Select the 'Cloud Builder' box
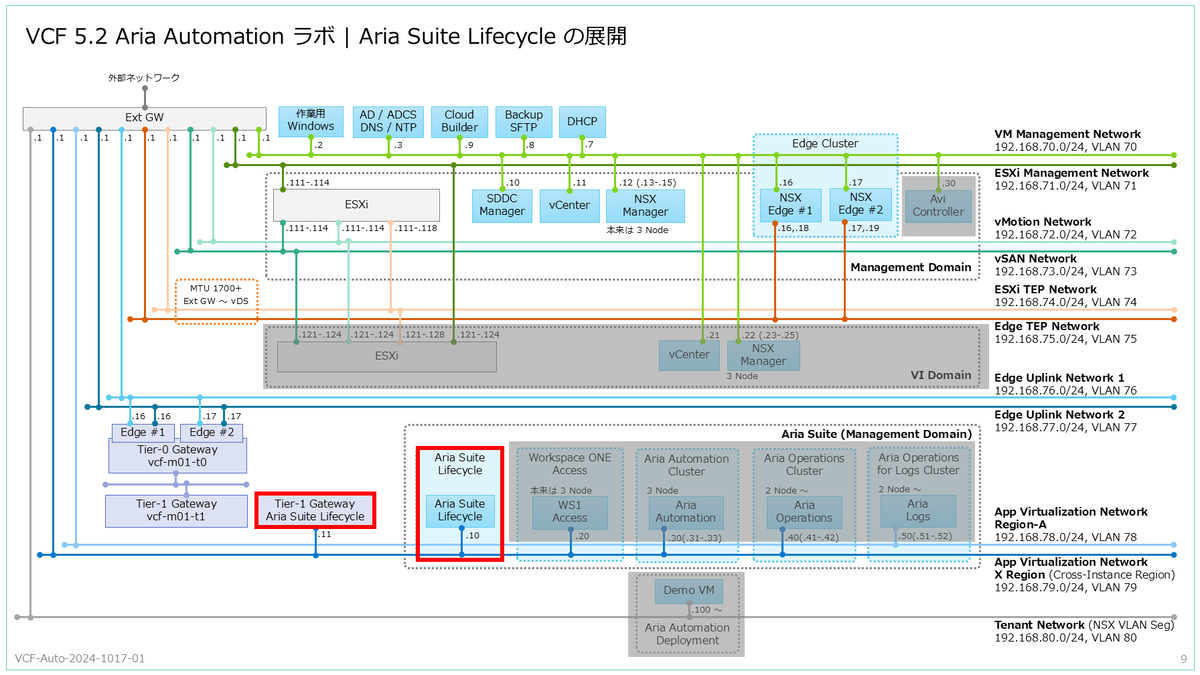 tap(460, 121)
